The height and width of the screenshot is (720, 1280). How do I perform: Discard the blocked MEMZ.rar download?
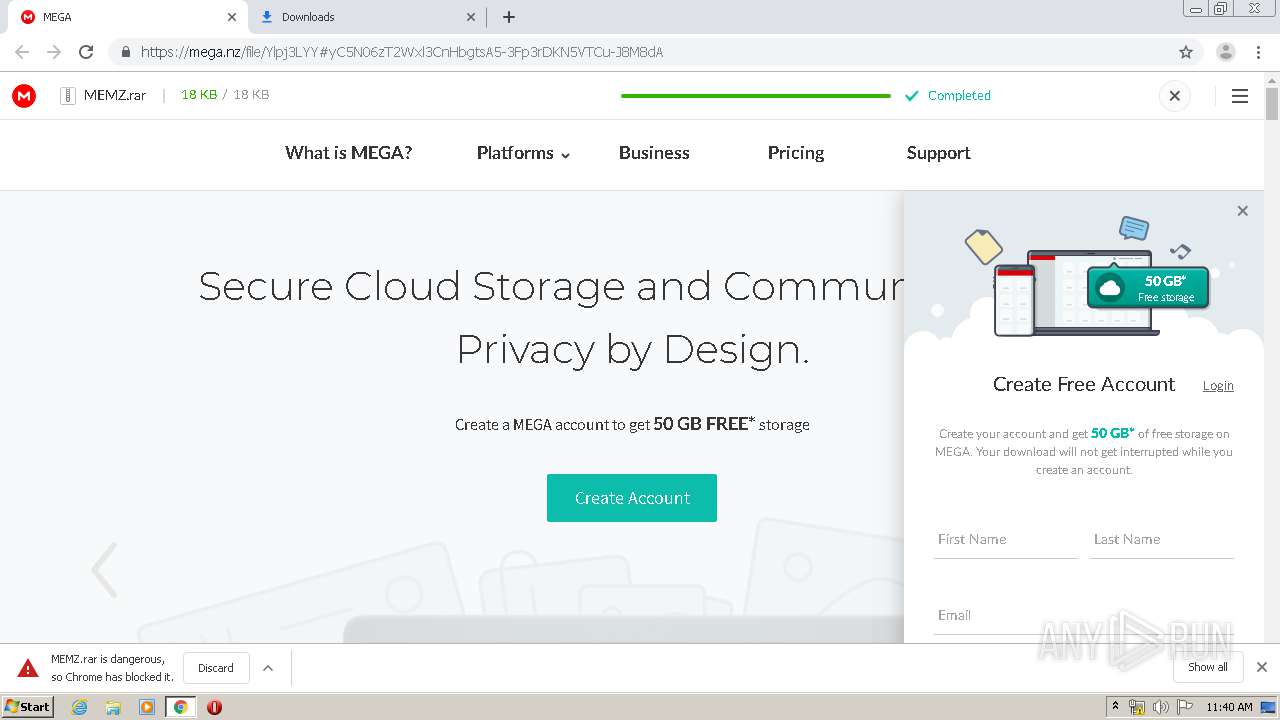point(216,668)
